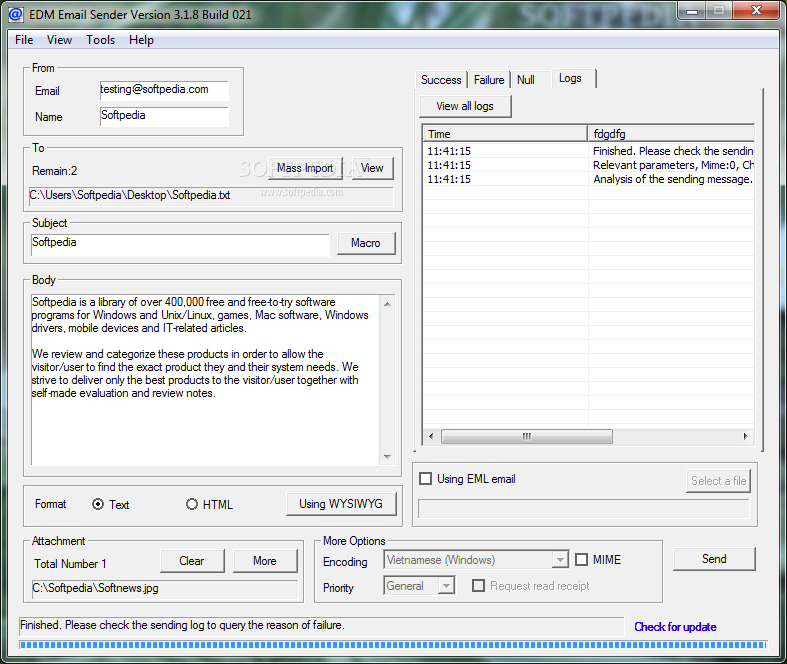Open the File menu
Screen dimensions: 787x664
click(24, 40)
